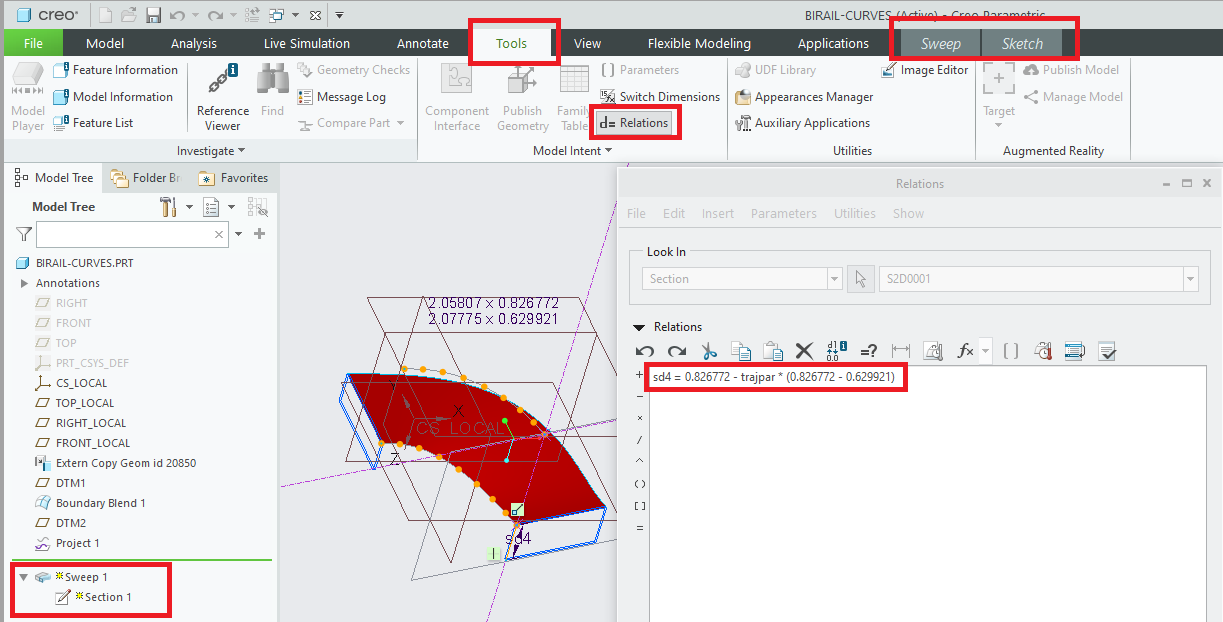Switch to the Analysis ribbon tab
1223x622 pixels.
pyautogui.click(x=193, y=43)
